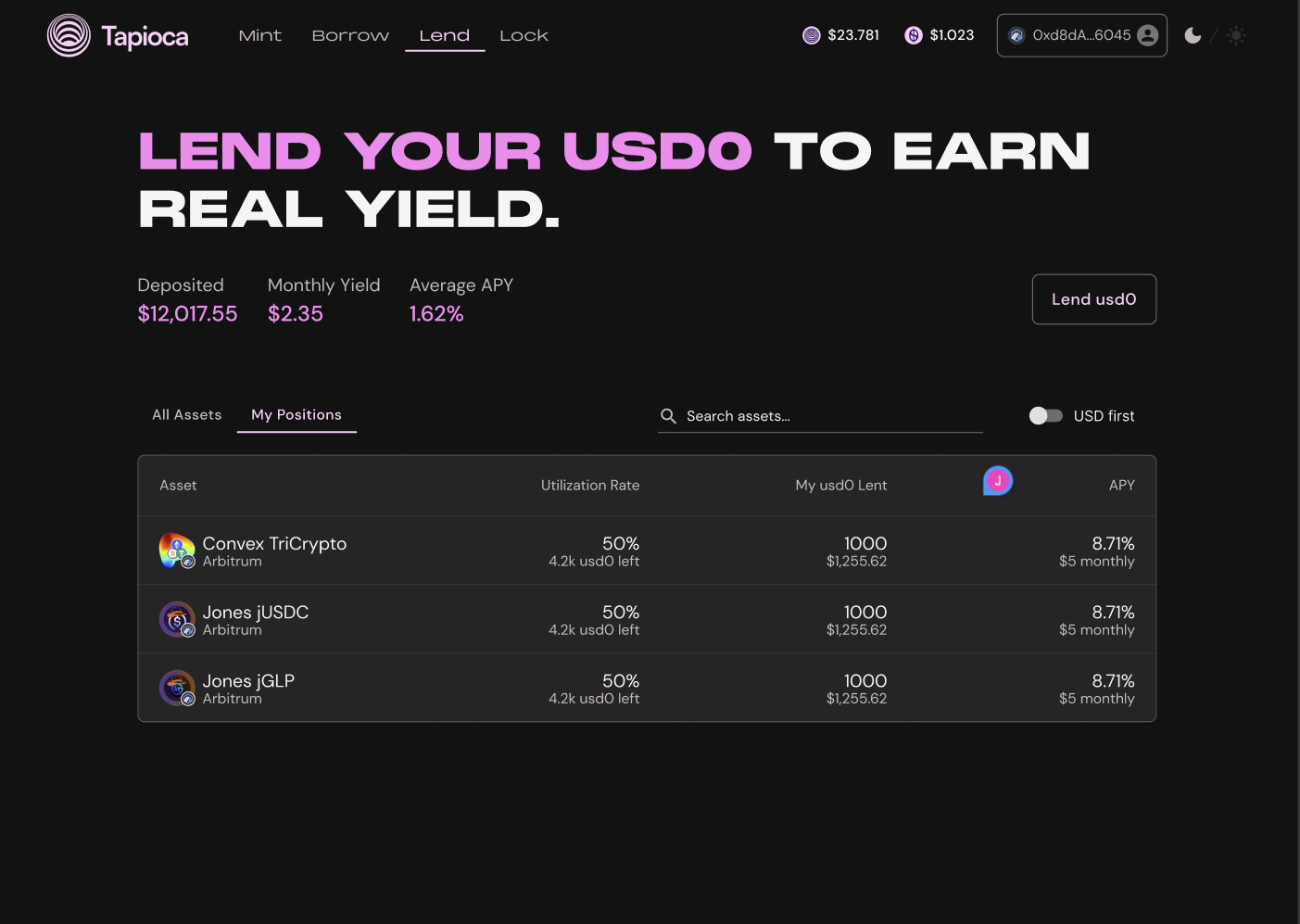Open the Lock navigation item

pyautogui.click(x=524, y=35)
